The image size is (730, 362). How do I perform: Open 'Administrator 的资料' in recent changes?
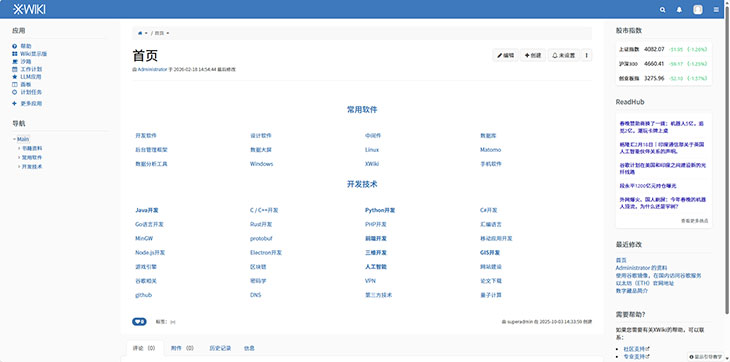tap(642, 268)
